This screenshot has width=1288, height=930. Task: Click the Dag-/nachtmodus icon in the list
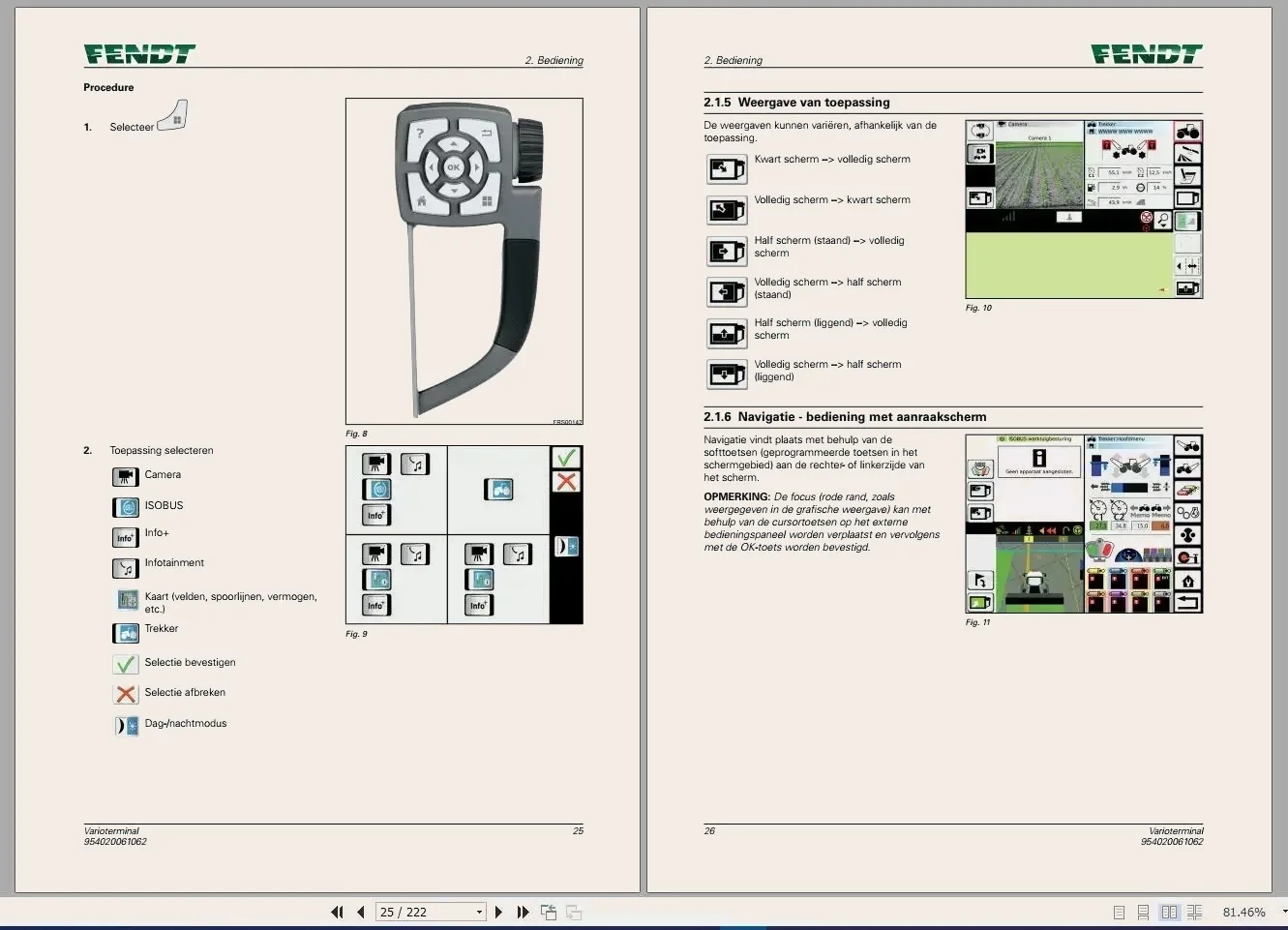[127, 725]
